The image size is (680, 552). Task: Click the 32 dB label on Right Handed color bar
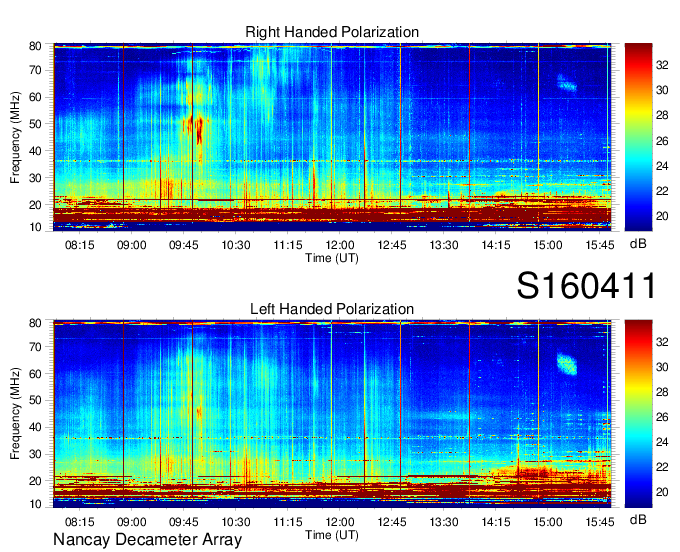click(662, 65)
